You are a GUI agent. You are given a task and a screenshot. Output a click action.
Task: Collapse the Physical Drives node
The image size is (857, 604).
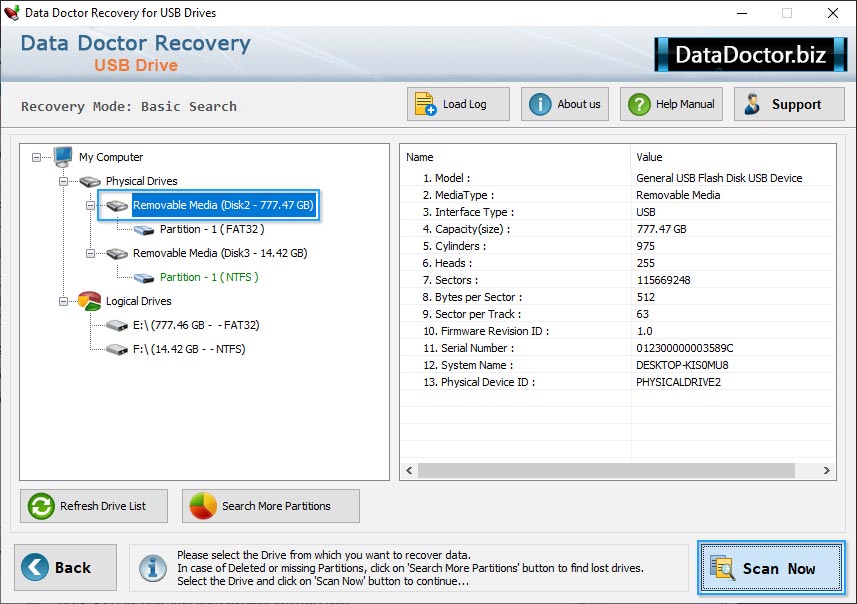click(x=63, y=181)
